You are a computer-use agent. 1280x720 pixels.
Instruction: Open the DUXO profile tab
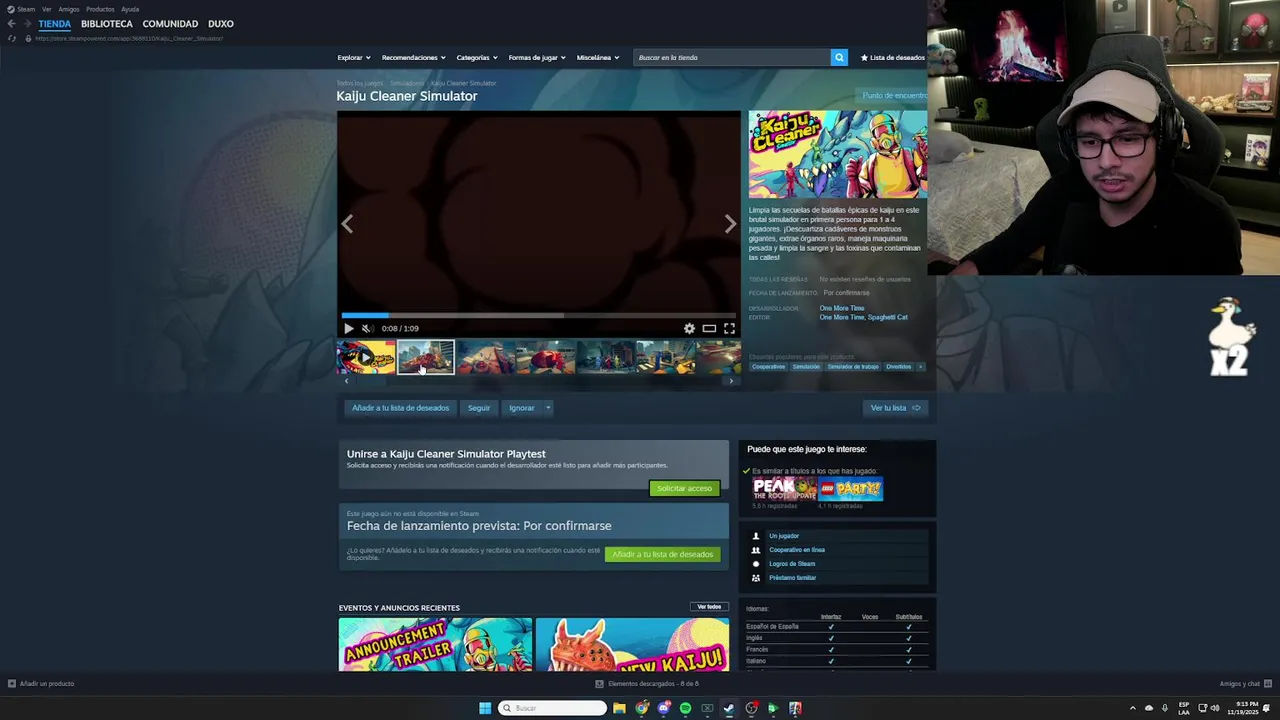click(x=221, y=24)
